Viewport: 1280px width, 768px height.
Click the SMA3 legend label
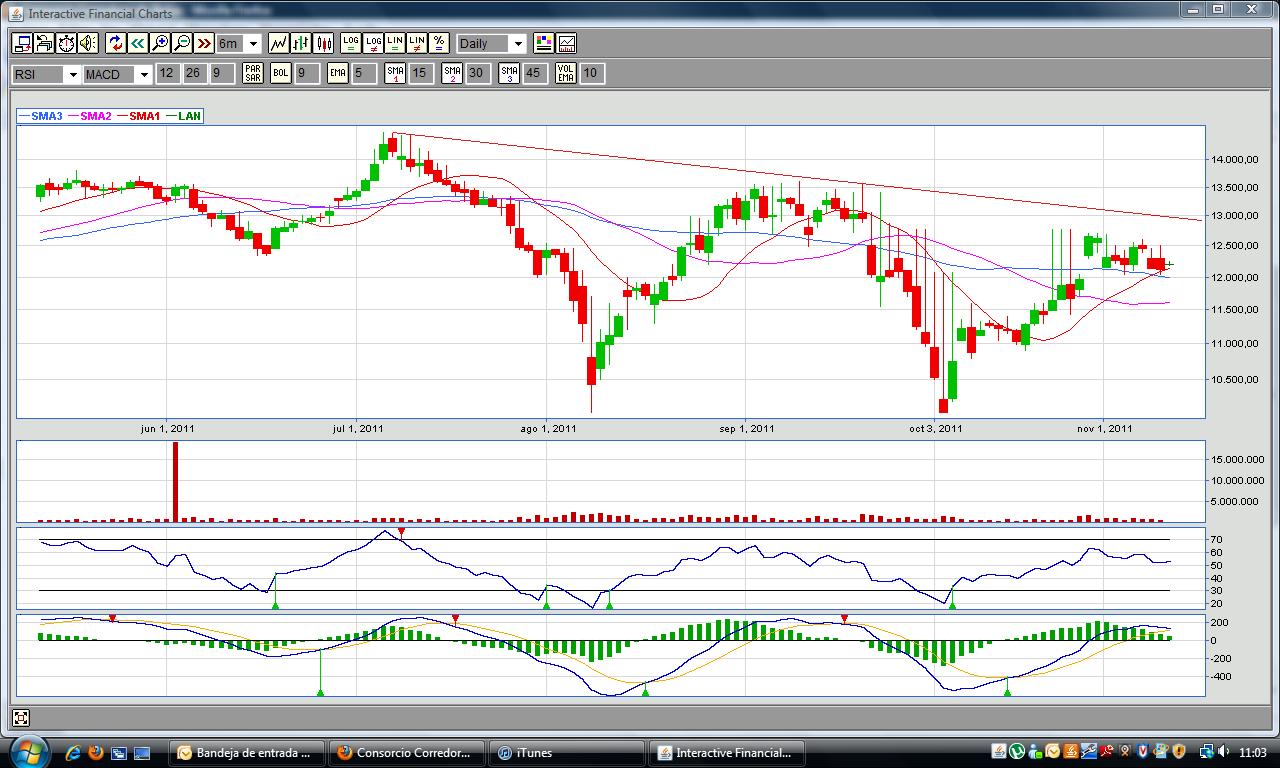(47, 116)
